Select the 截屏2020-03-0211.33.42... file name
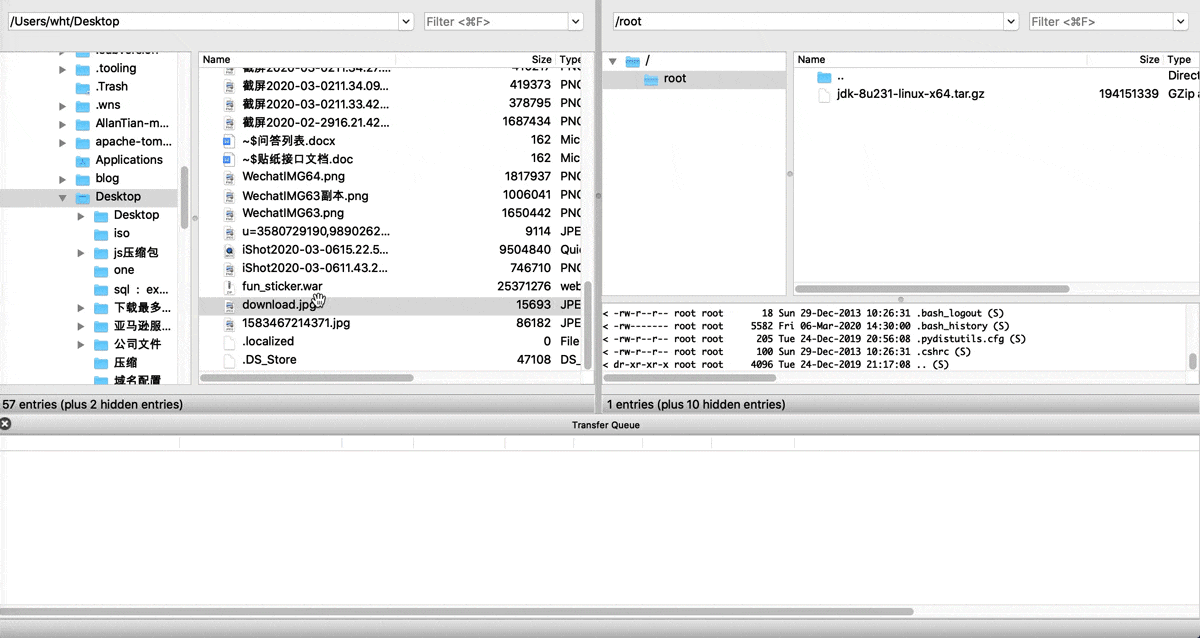The height and width of the screenshot is (638, 1200). pos(315,104)
